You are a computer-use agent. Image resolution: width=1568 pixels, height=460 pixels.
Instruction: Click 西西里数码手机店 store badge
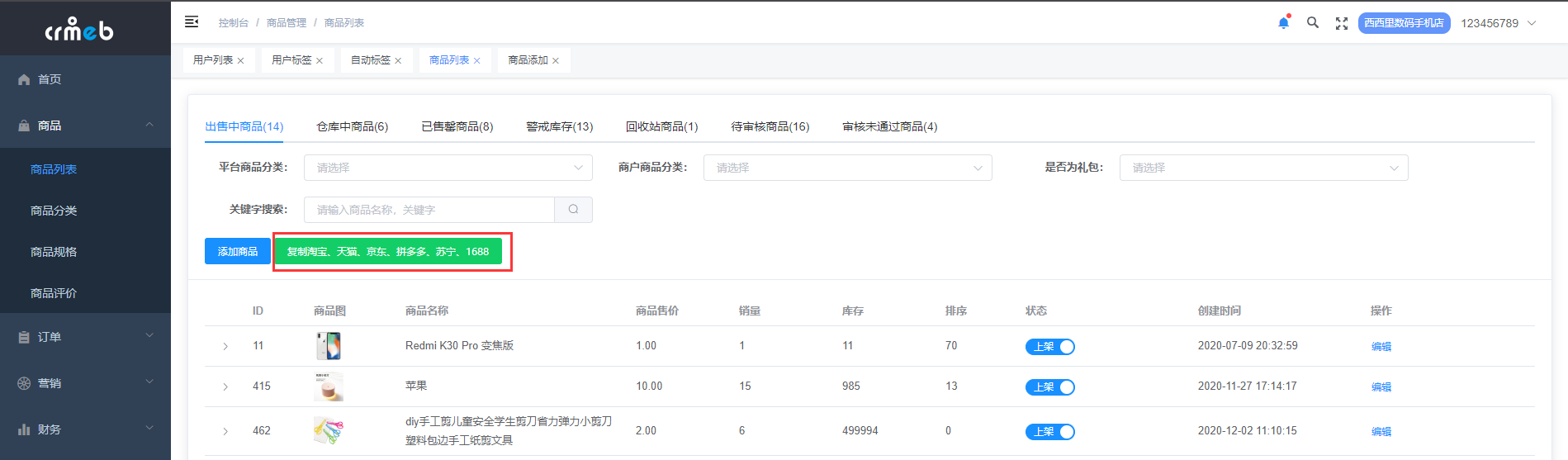pos(1404,23)
